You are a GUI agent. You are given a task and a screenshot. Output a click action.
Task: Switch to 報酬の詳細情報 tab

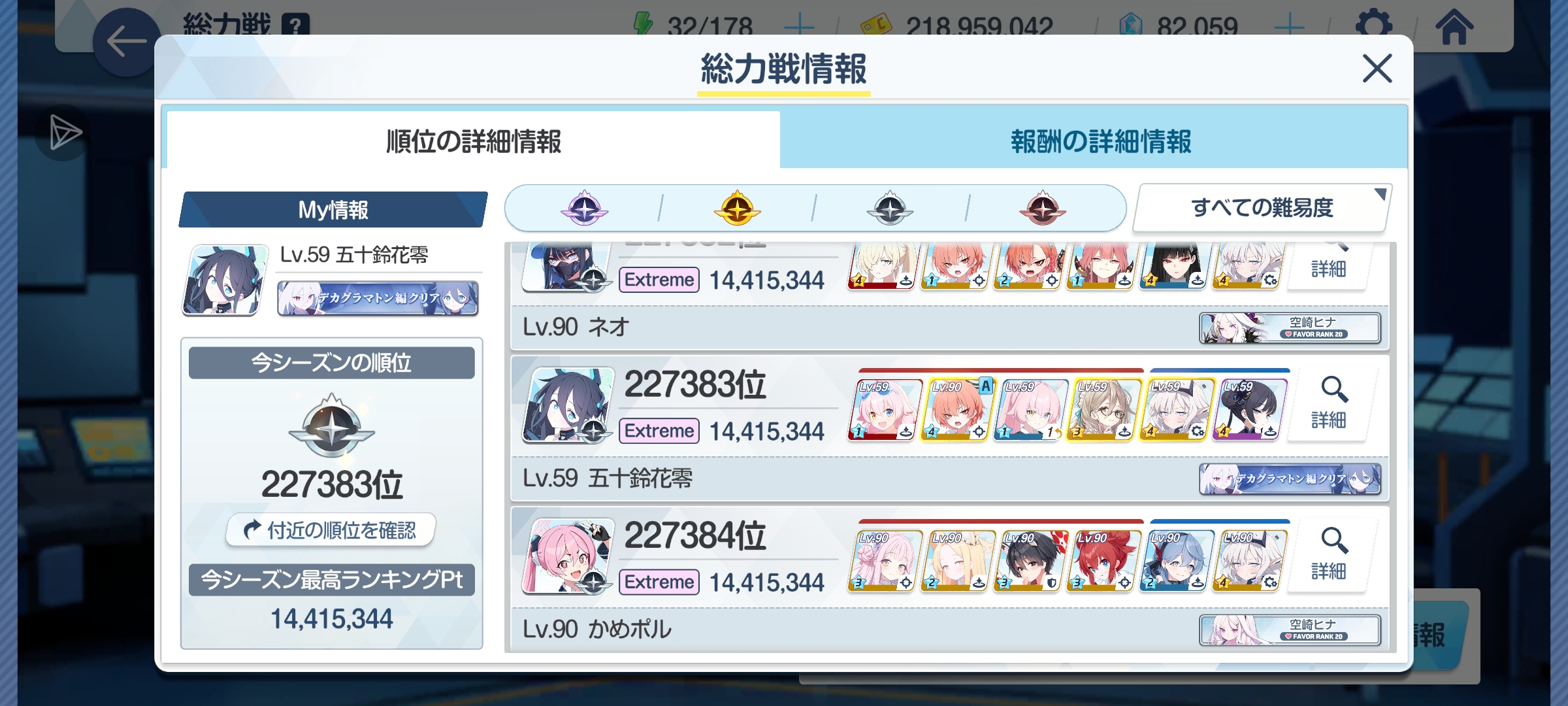point(1100,141)
